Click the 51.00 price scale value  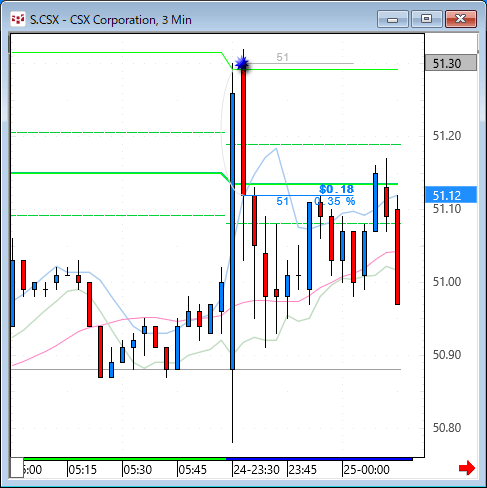click(447, 282)
